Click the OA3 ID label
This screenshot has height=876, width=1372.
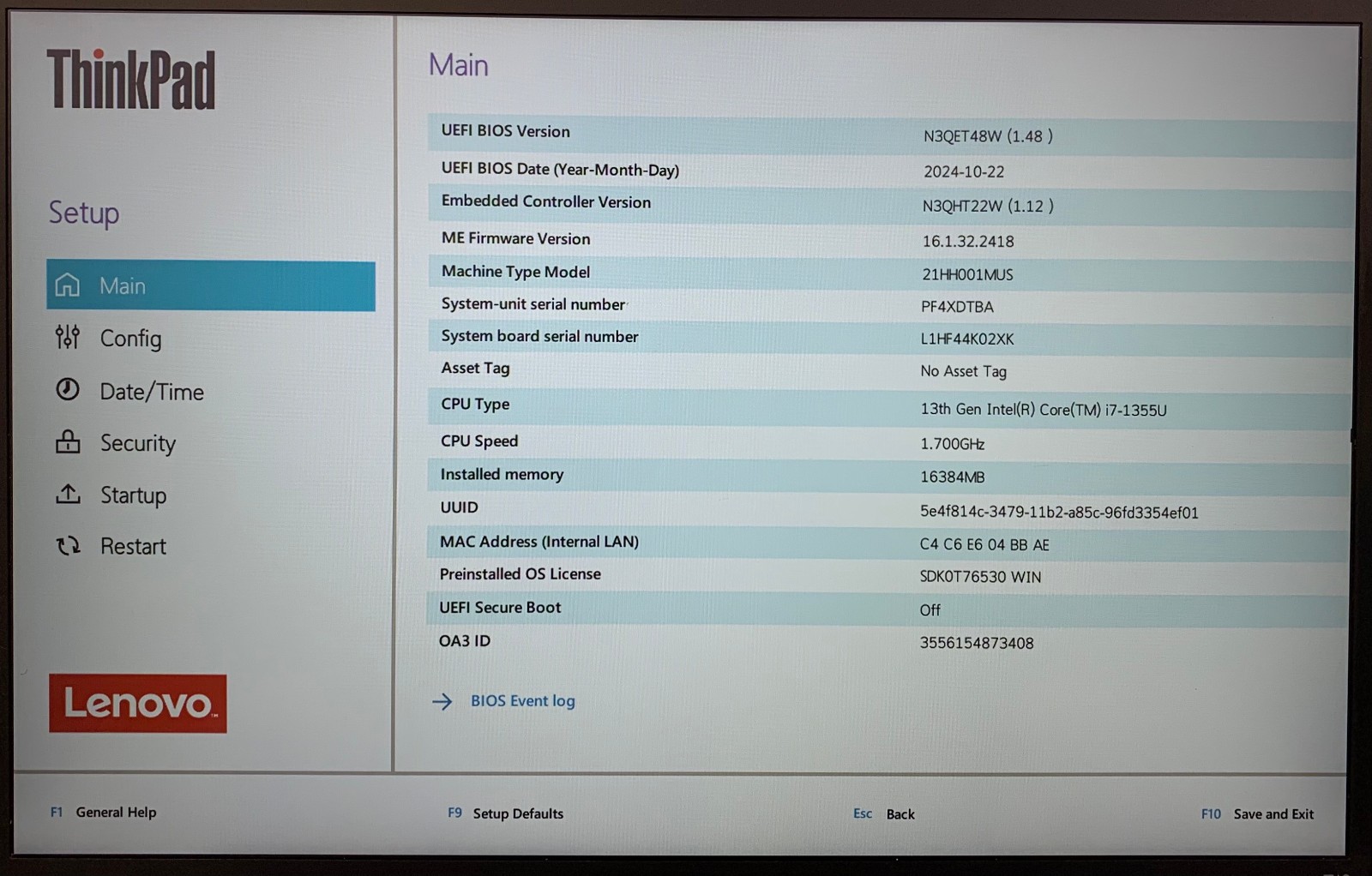464,641
